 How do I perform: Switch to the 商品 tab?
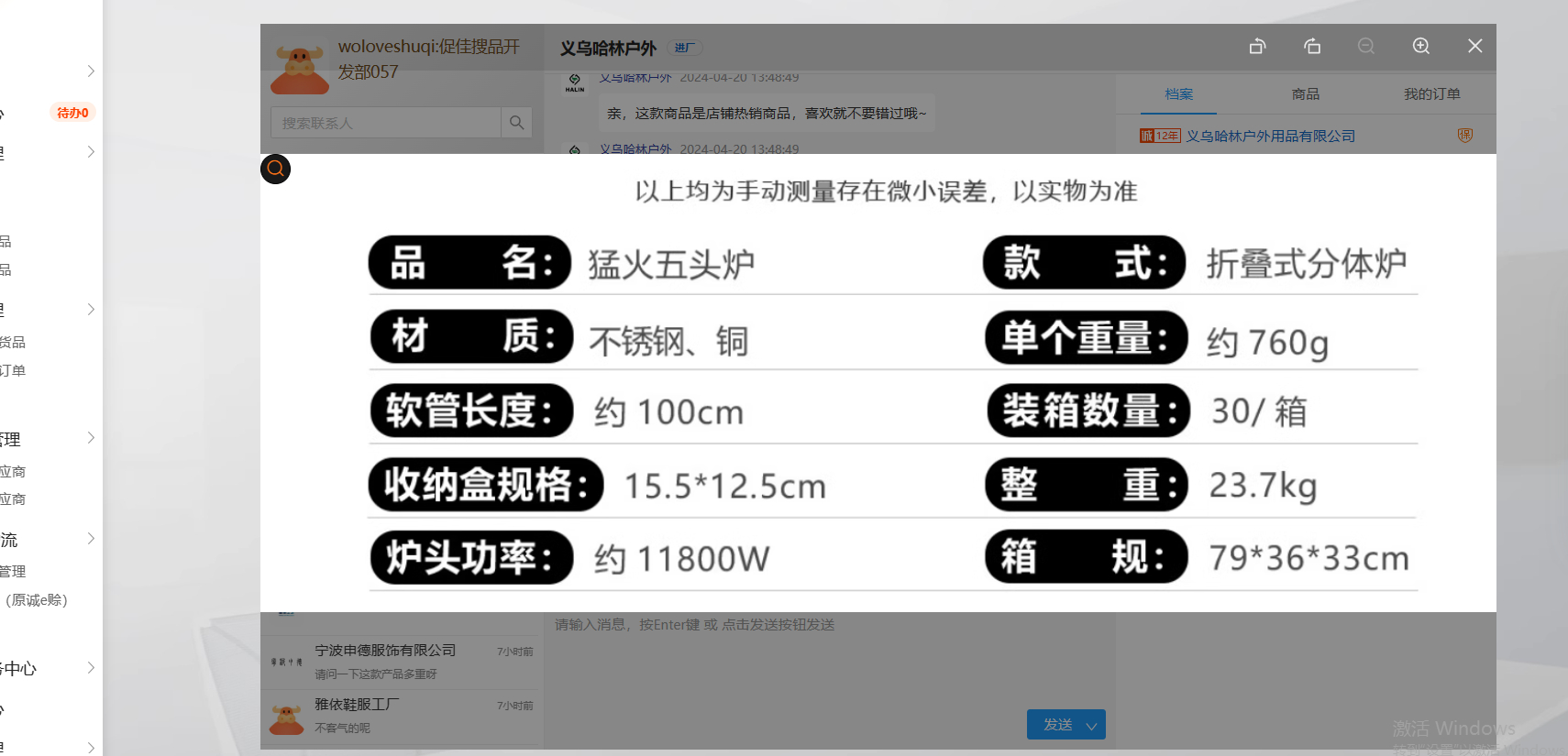click(x=1305, y=94)
